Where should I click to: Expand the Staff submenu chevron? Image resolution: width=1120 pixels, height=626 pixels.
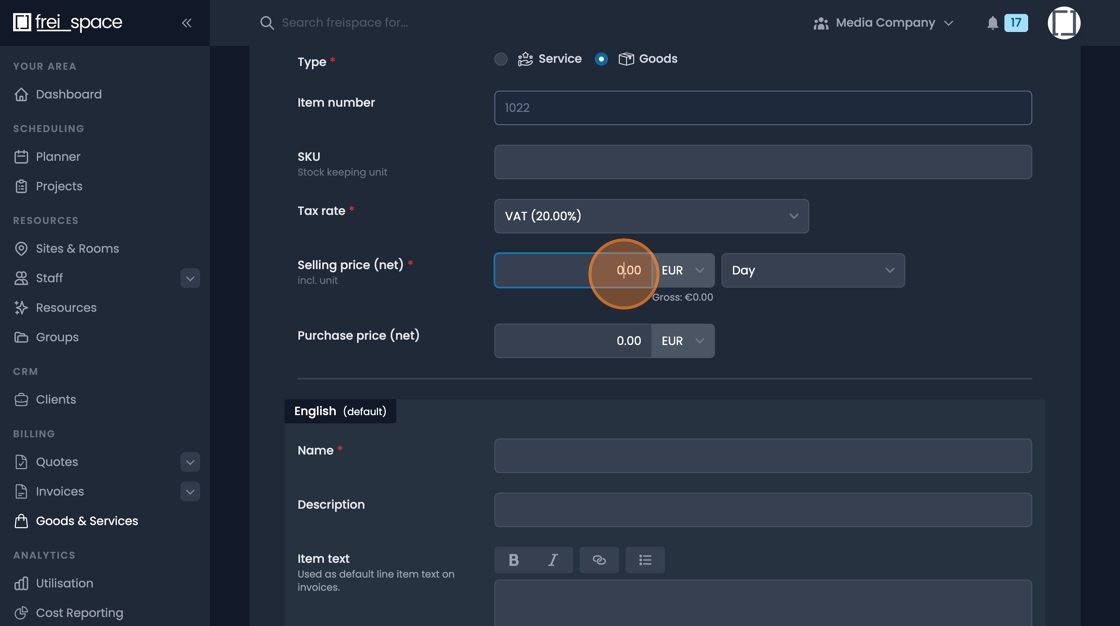[190, 278]
